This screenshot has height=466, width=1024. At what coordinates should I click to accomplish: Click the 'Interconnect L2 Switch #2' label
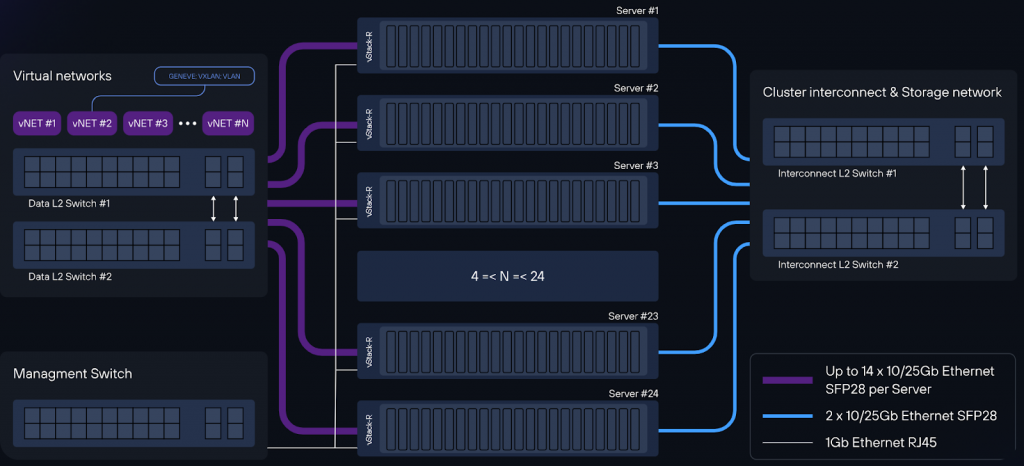click(x=838, y=265)
